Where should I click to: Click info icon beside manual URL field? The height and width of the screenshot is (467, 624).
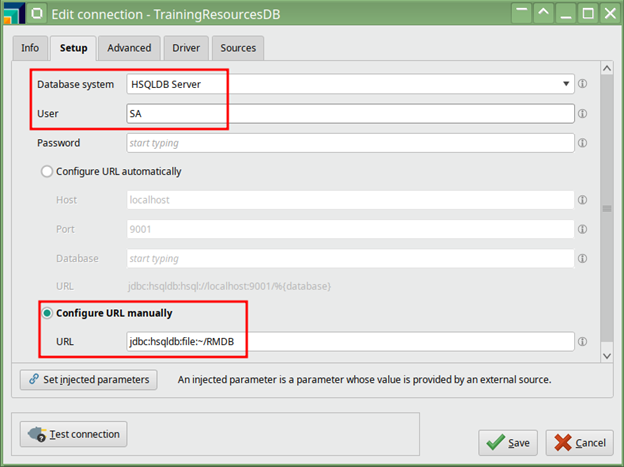(x=582, y=342)
